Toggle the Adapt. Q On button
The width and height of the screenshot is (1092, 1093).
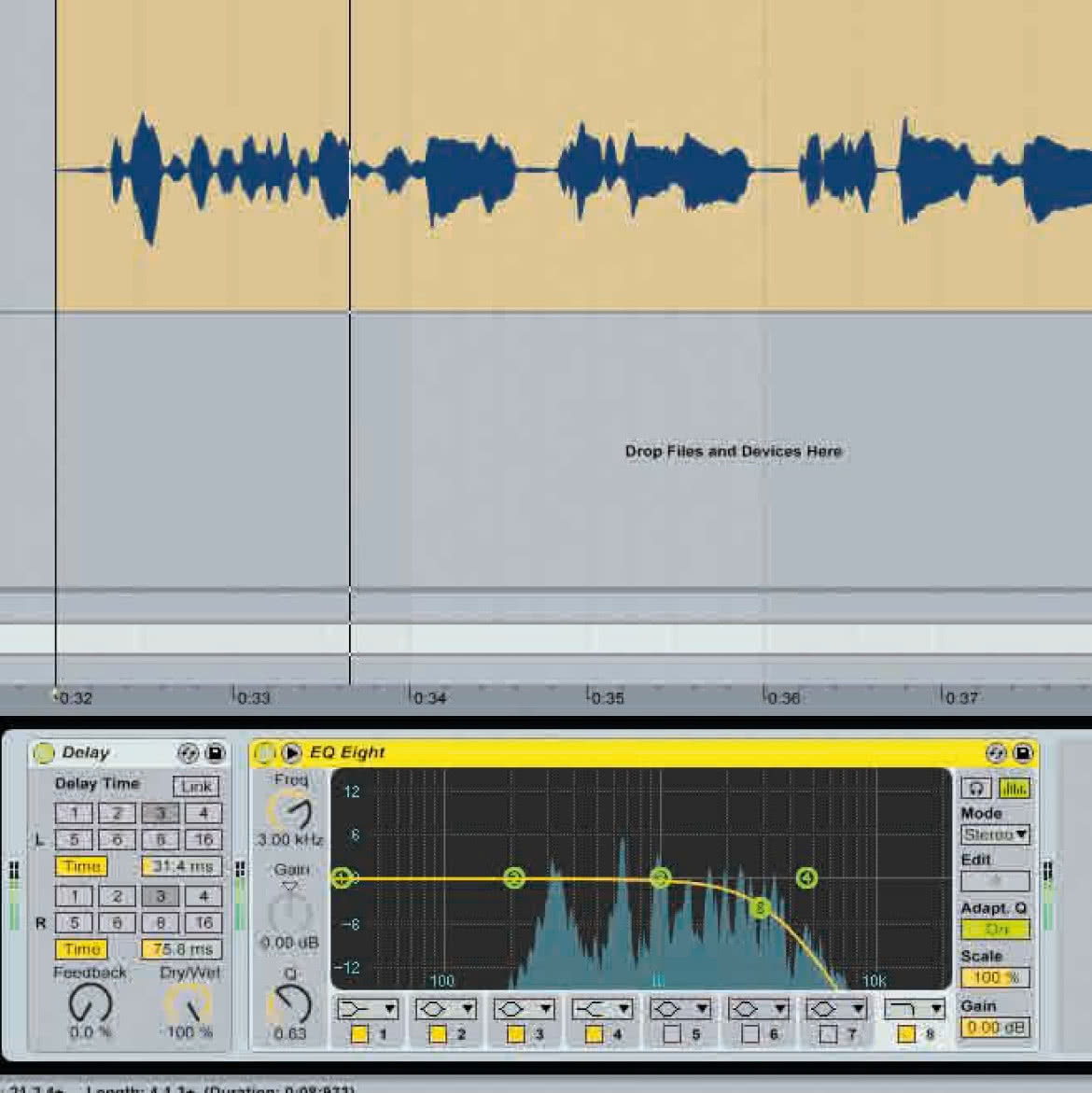(995, 929)
